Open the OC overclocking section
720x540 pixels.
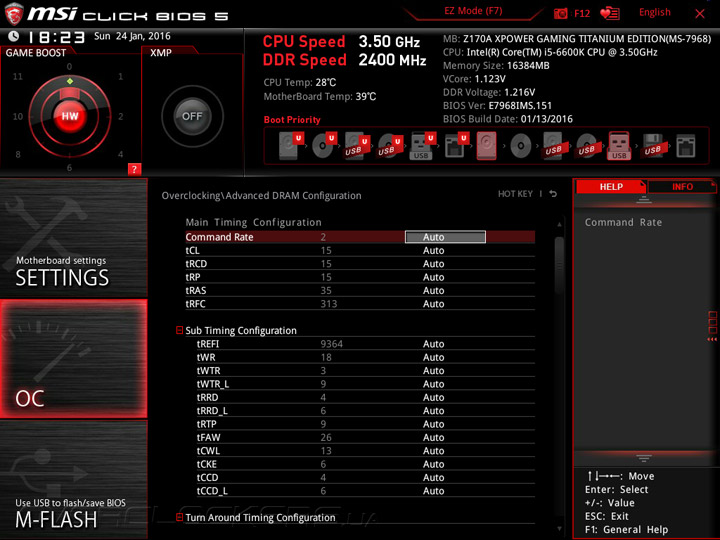click(73, 359)
